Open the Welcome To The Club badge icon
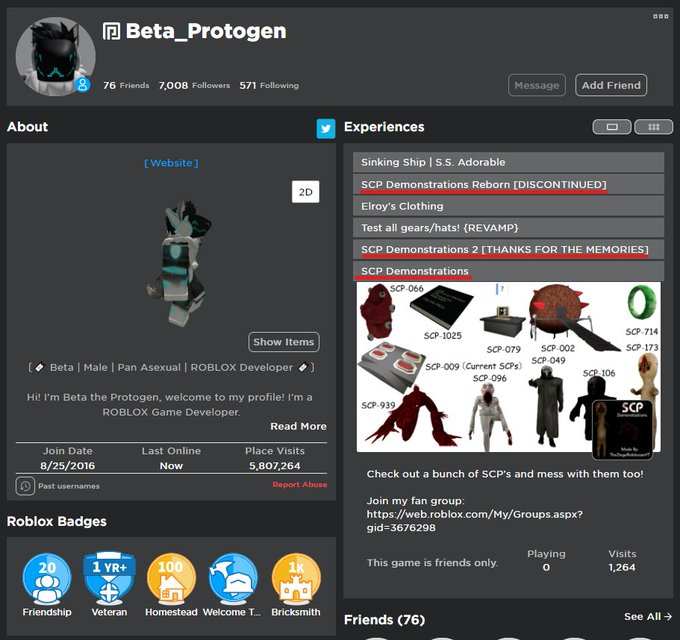 tap(233, 579)
